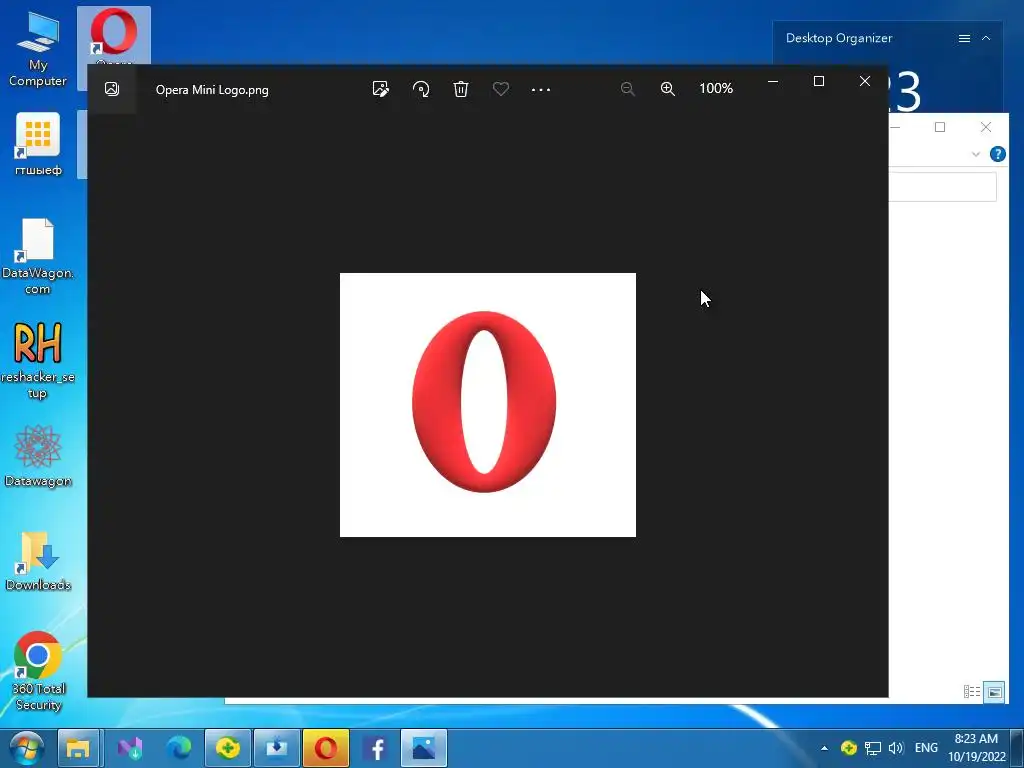Open the гтшыеф desktop shortcut
The width and height of the screenshot is (1024, 768).
[38, 144]
